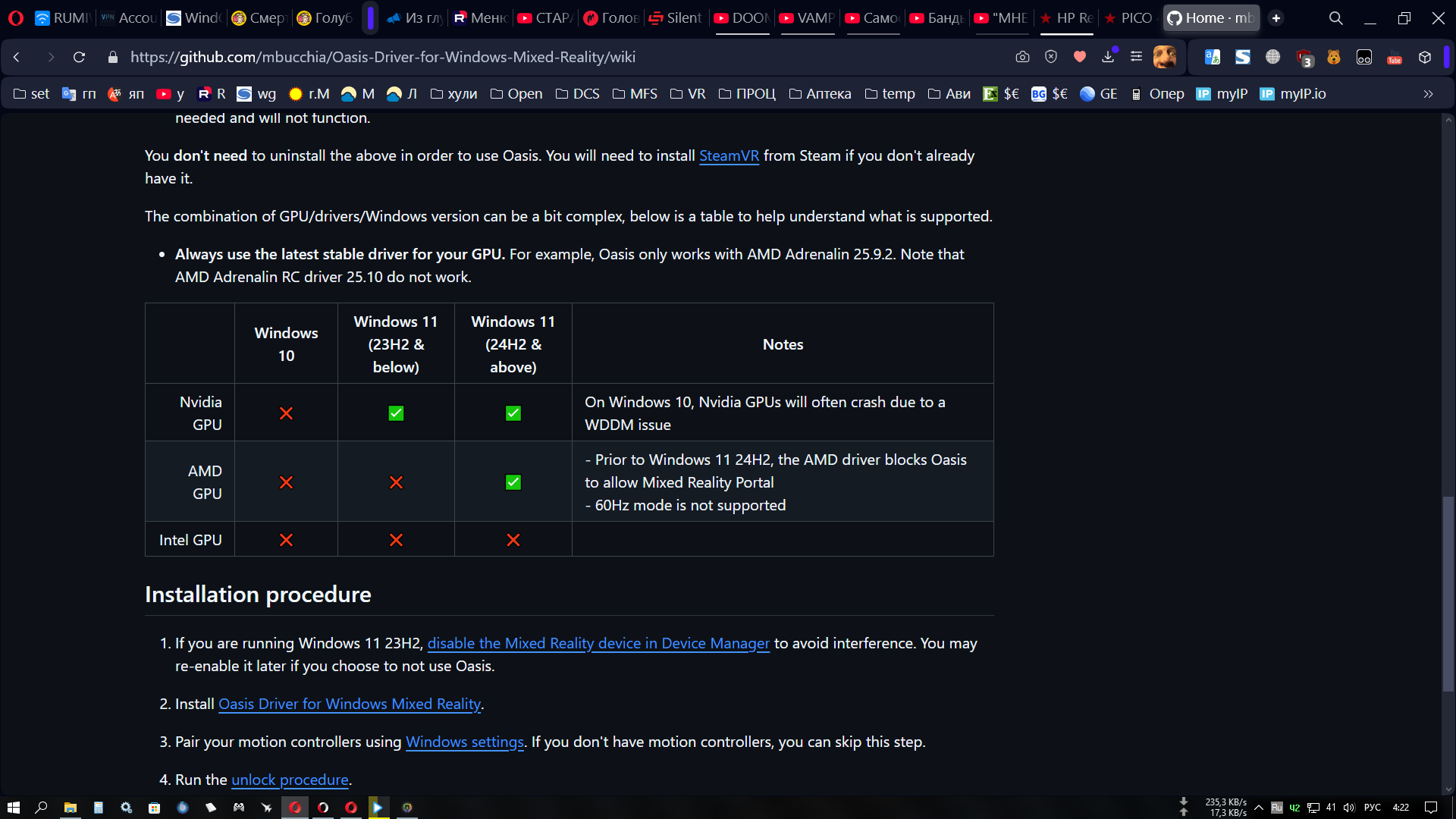Open the extensions cube icon
This screenshot has height=819, width=1456.
1424,58
